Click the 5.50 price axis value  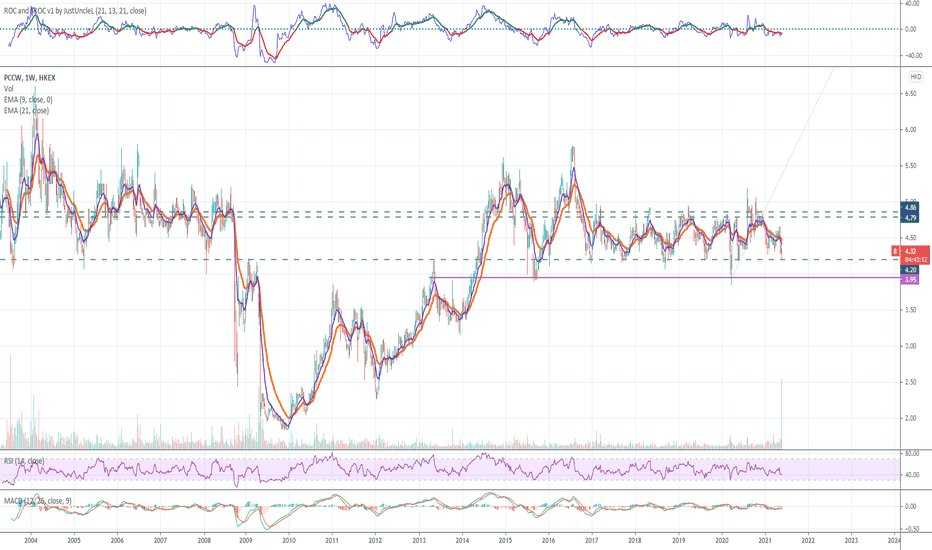[910, 166]
